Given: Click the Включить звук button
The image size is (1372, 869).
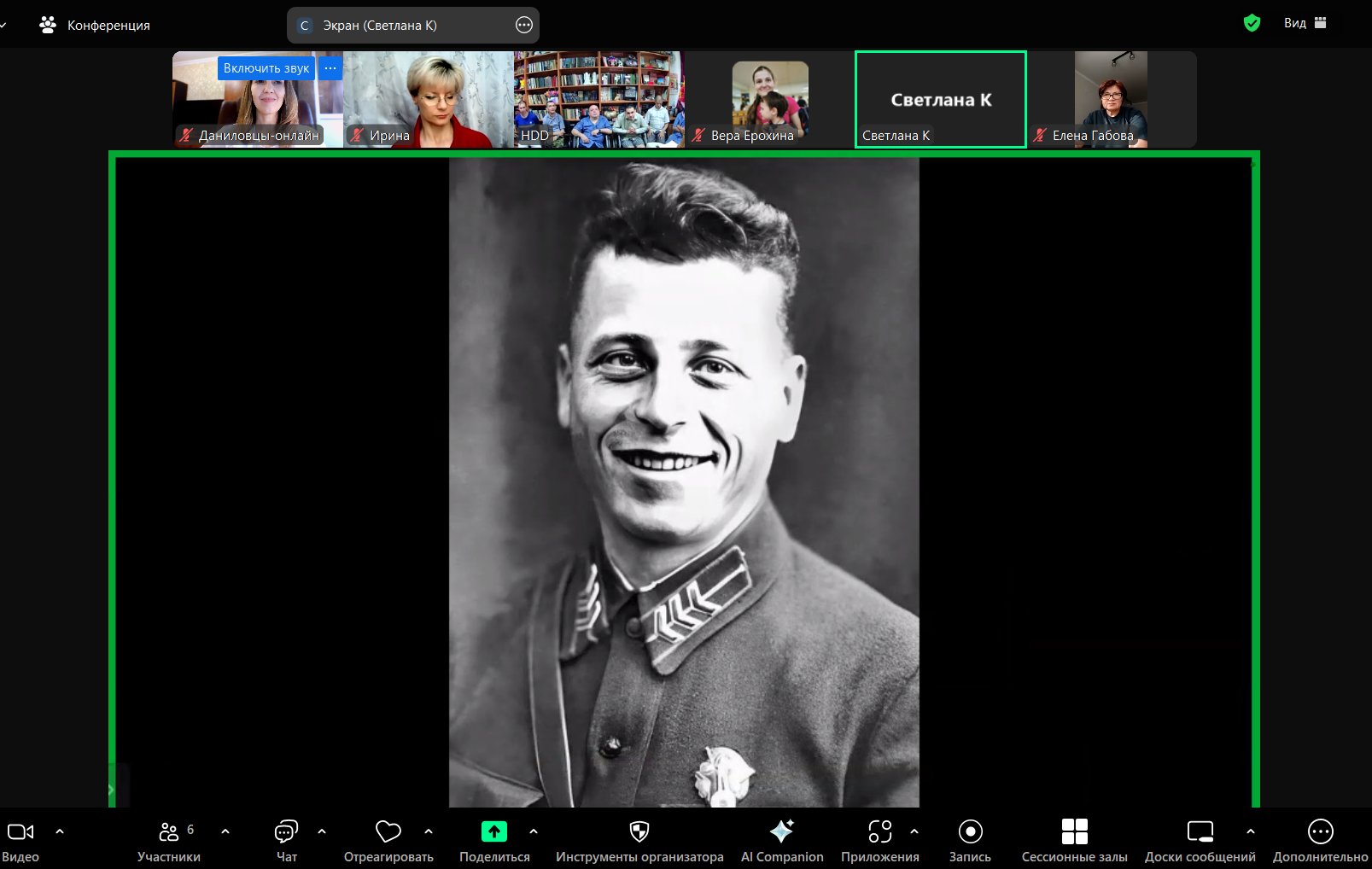Looking at the screenshot, I should point(266,68).
